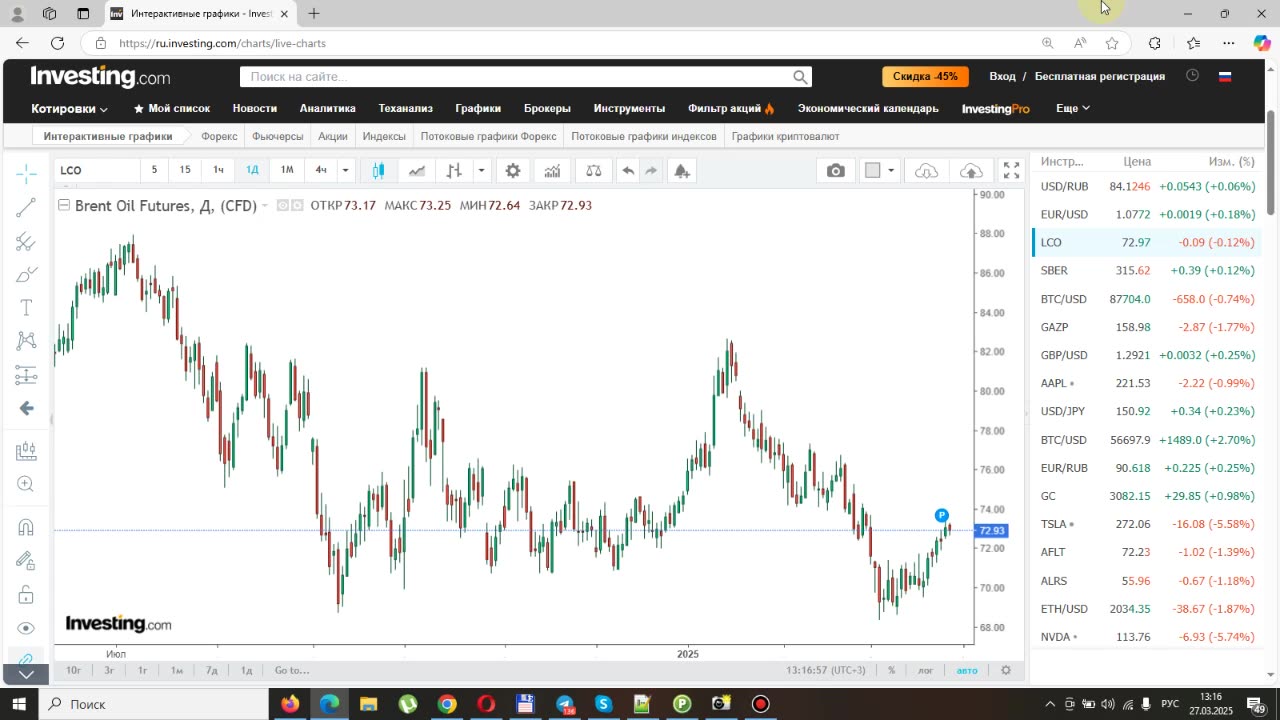The height and width of the screenshot is (720, 1280).
Task: Open Brent Oil Futures title dropdown arrow
Action: (x=265, y=206)
